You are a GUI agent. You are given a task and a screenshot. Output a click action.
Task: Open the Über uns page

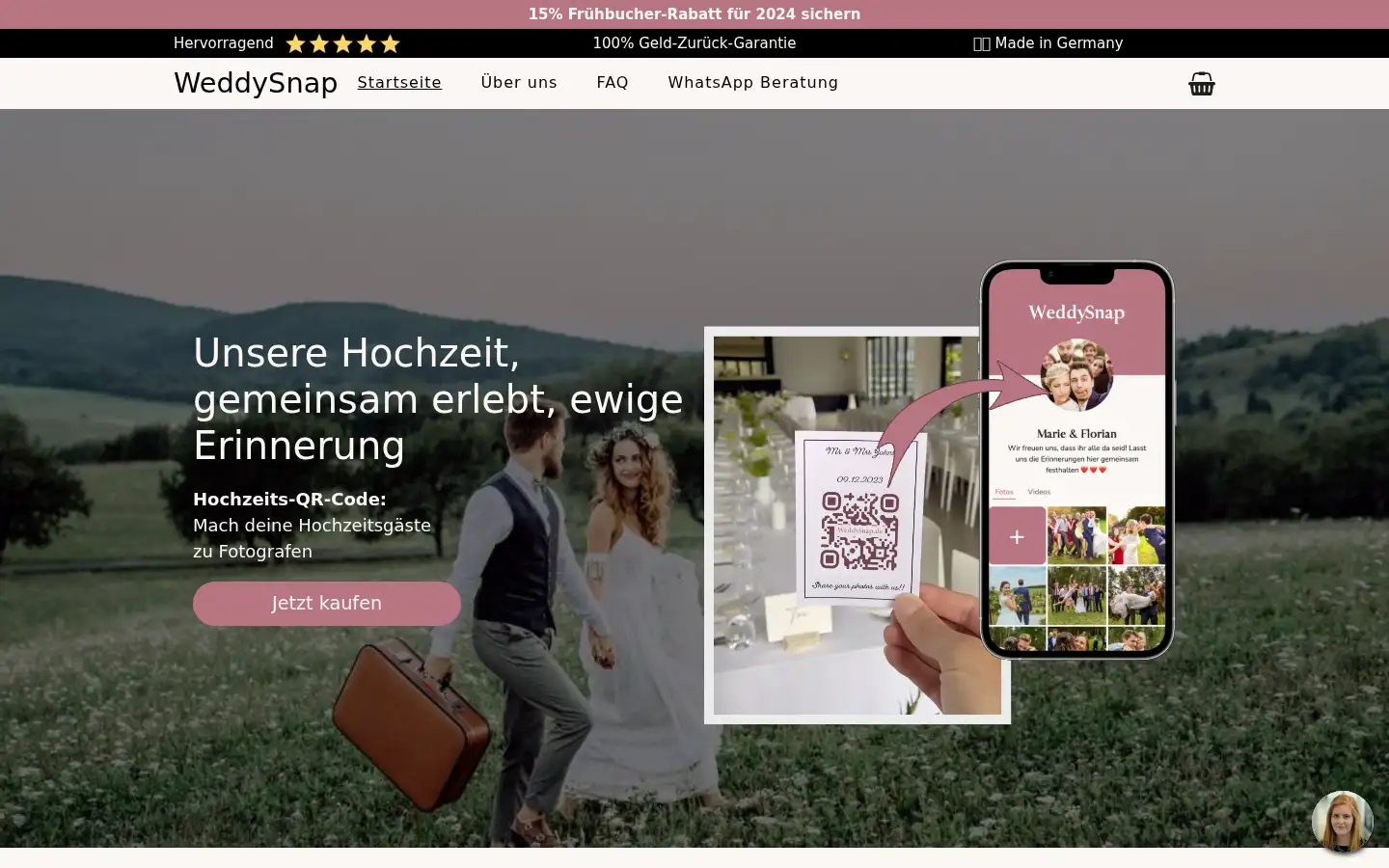(519, 83)
